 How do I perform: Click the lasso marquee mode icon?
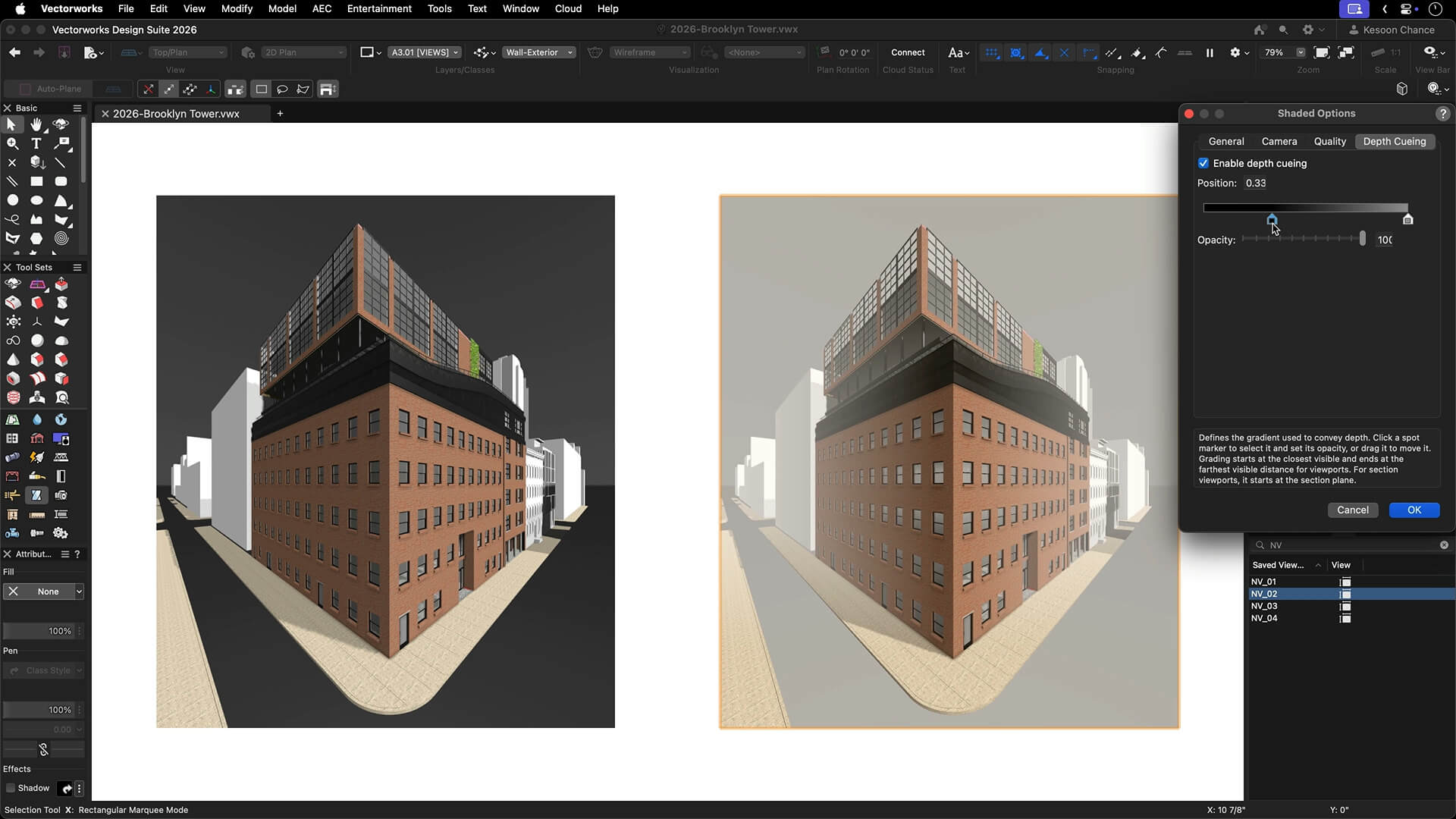[x=282, y=89]
